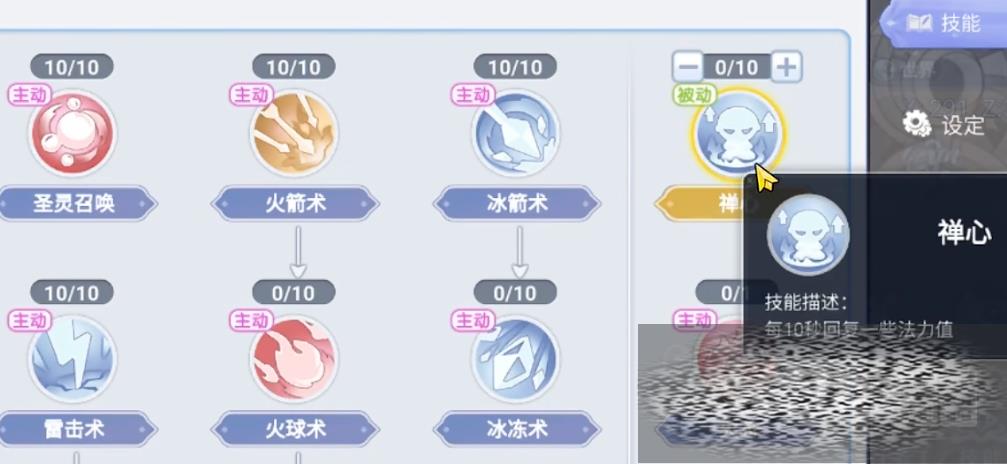Viewport: 1007px width, 464px height.
Task: Click the 0/10 level counter above 火球术
Action: click(293, 293)
